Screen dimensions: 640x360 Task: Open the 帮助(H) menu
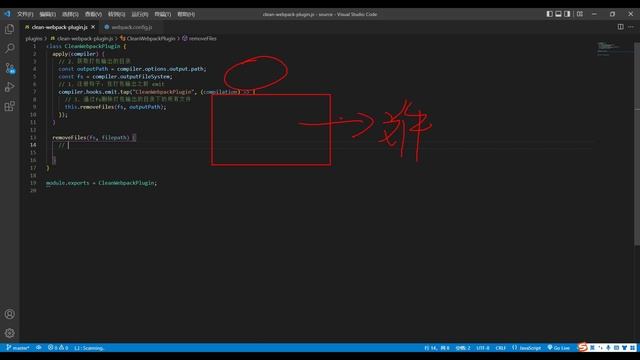pyautogui.click(x=186, y=14)
